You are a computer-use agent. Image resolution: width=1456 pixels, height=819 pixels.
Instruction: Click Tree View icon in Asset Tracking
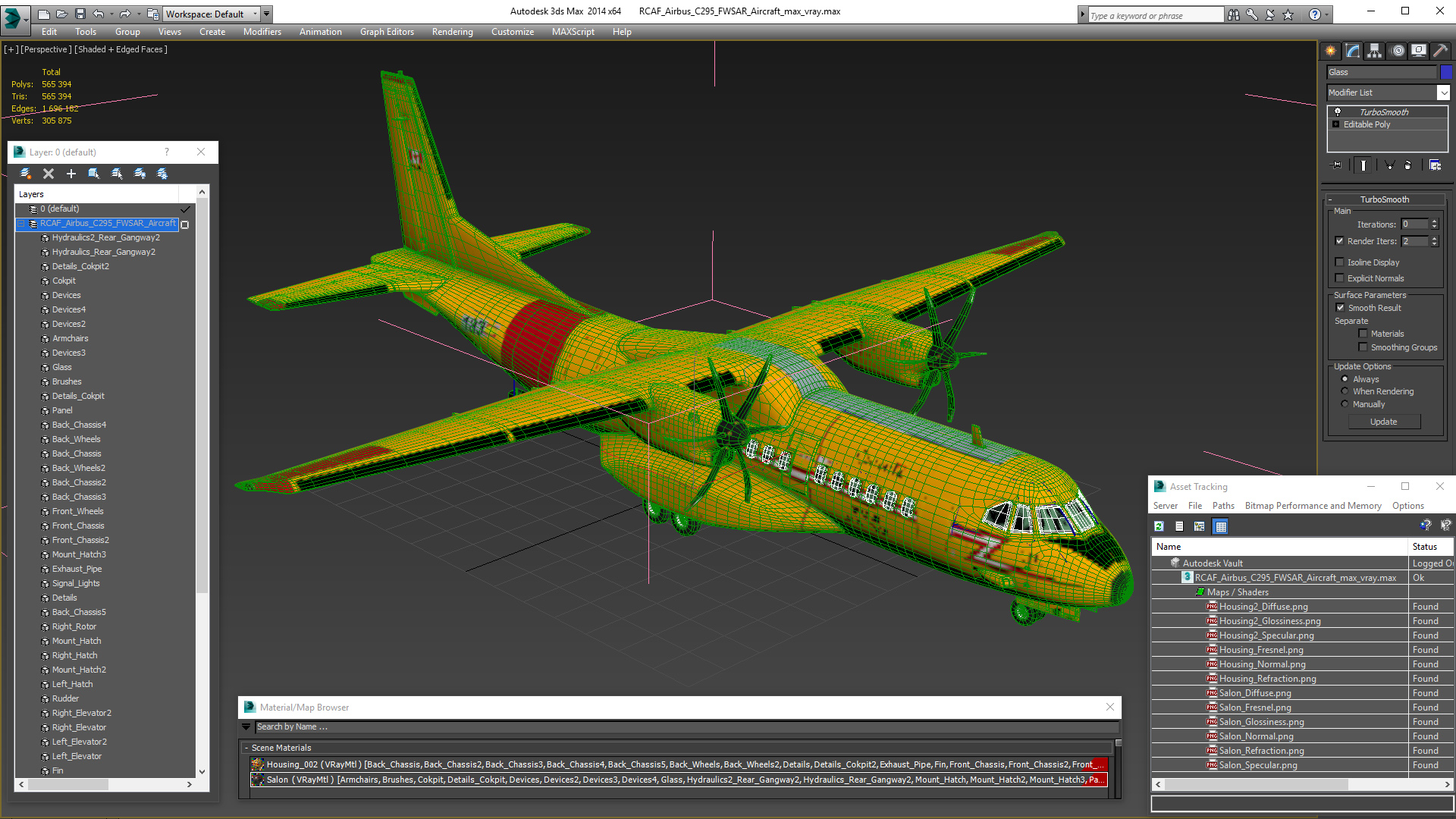point(1199,526)
